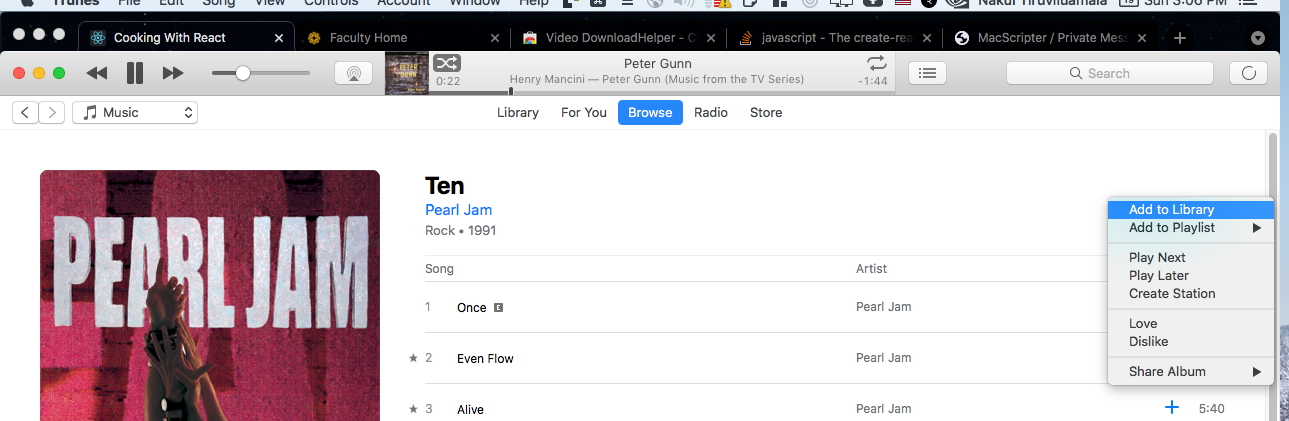Select Dislike in the context menu

(x=1190, y=342)
